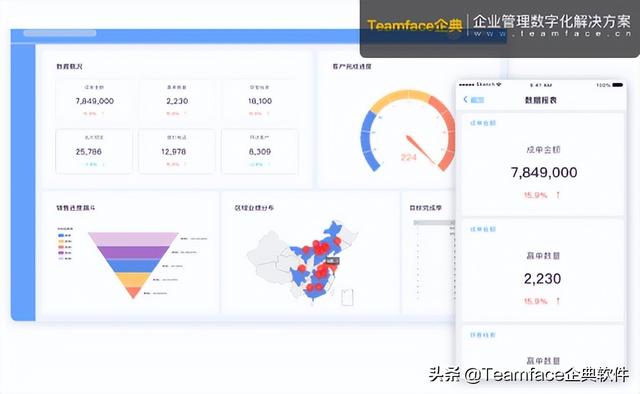The width and height of the screenshot is (640, 394).
Task: Open the 25,786 statistic card
Action: coord(94,151)
